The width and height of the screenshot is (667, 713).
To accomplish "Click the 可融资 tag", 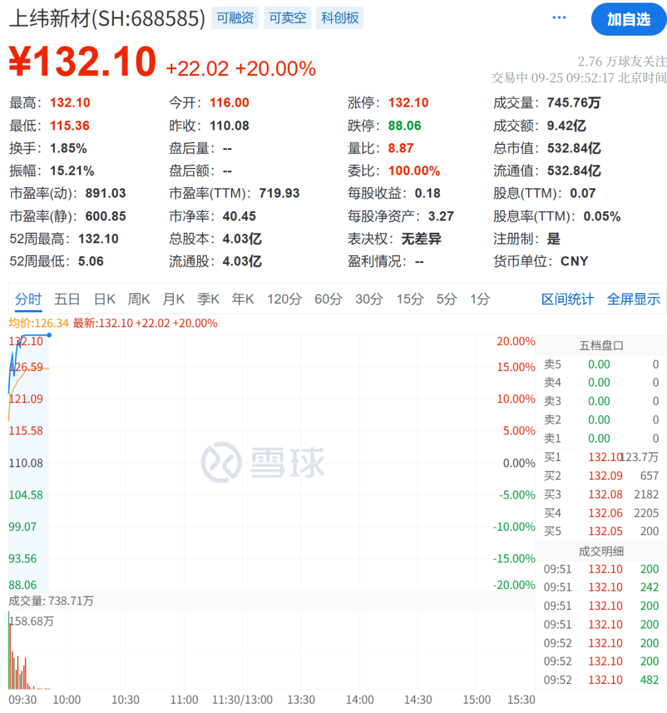I will (x=235, y=18).
